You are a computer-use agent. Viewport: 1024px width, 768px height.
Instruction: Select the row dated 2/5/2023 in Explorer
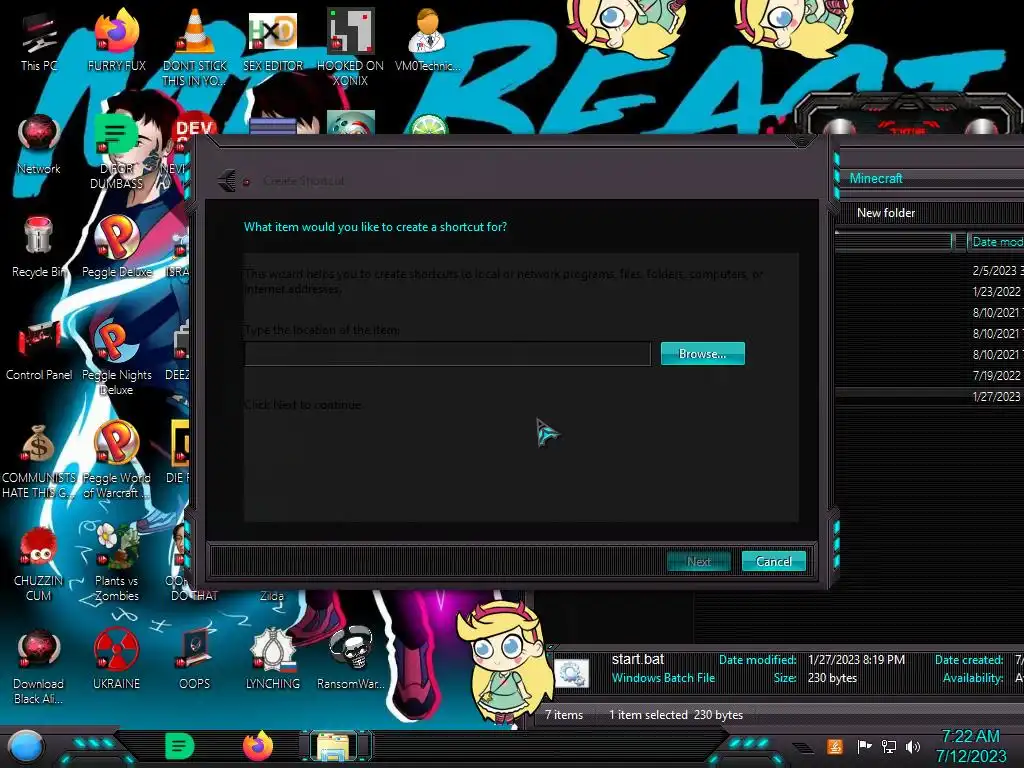click(930, 270)
